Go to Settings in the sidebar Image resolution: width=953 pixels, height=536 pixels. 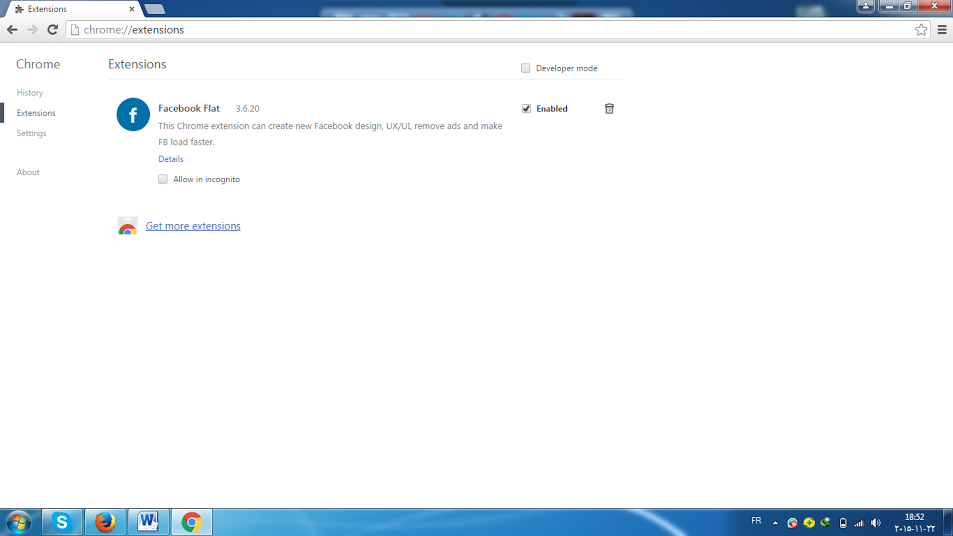[32, 133]
